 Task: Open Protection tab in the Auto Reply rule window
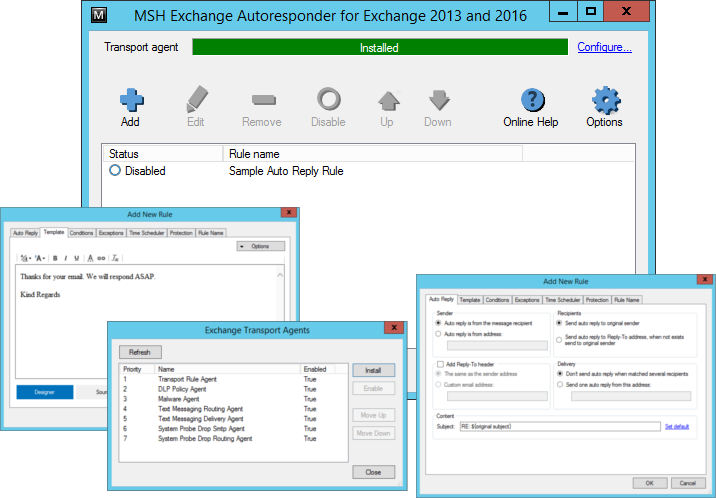coord(597,300)
